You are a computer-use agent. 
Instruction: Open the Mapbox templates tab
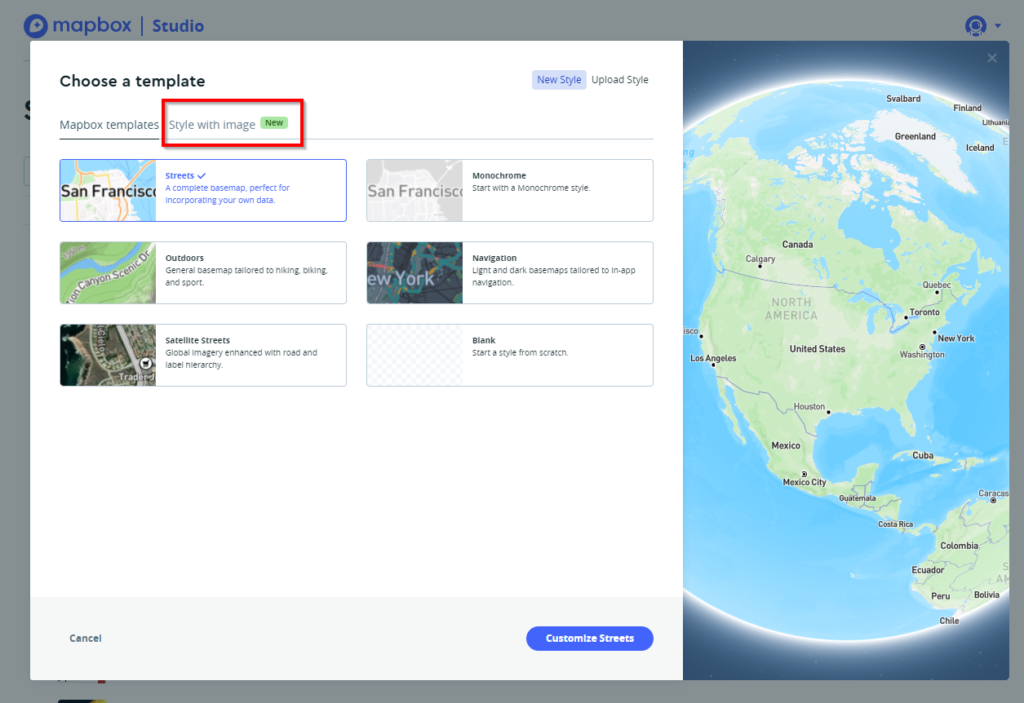[x=108, y=124]
